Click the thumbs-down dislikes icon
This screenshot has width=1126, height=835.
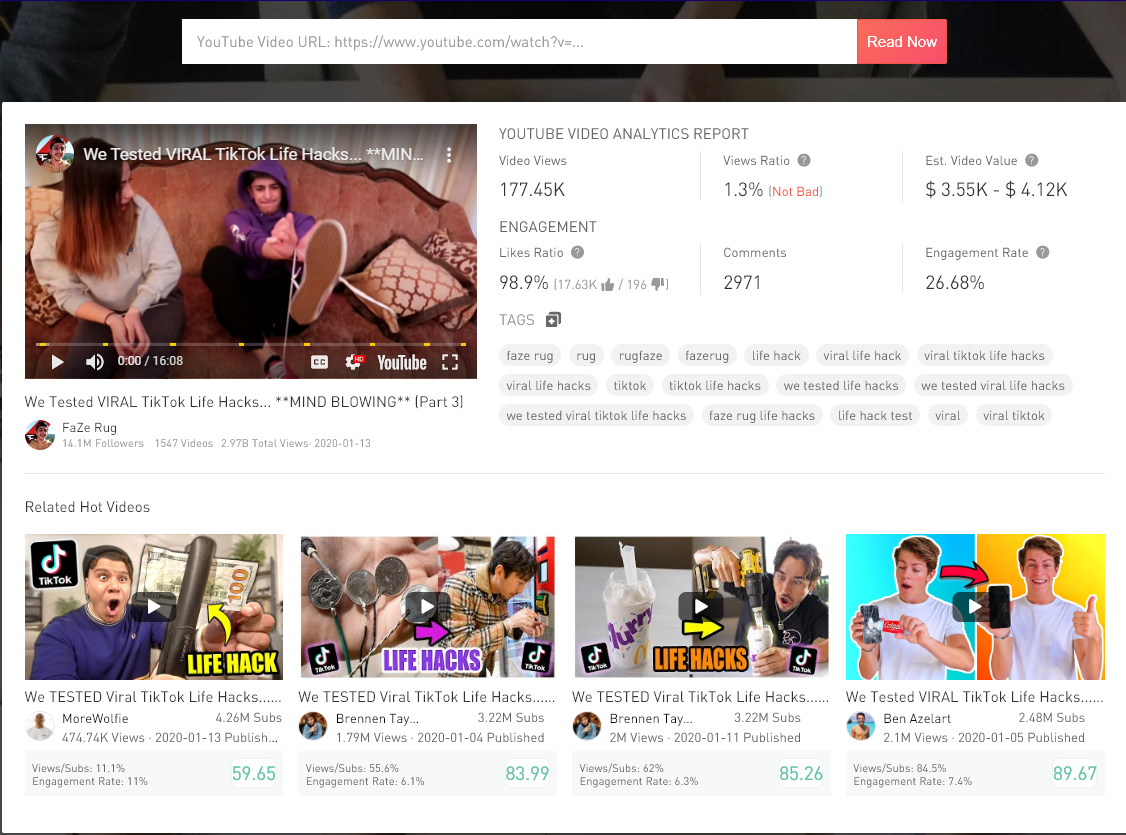coord(658,284)
